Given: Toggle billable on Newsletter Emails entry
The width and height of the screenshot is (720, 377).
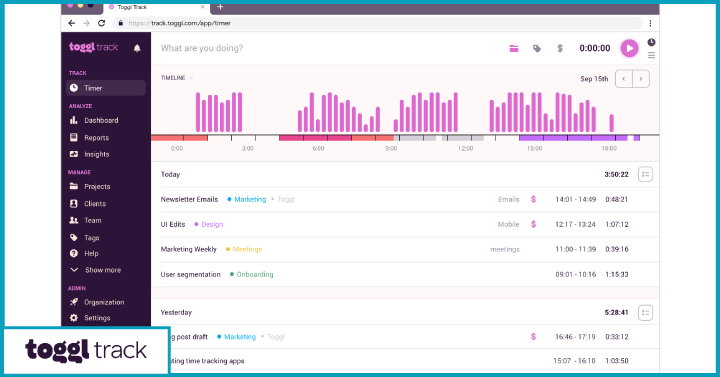Looking at the screenshot, I should pos(534,199).
